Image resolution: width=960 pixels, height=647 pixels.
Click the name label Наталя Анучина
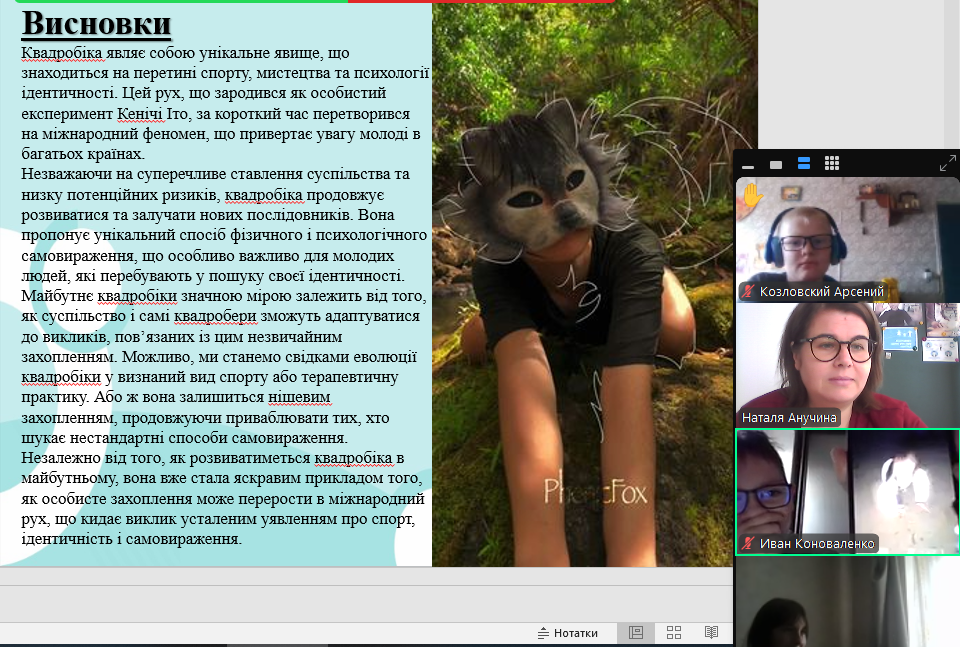pos(789,417)
